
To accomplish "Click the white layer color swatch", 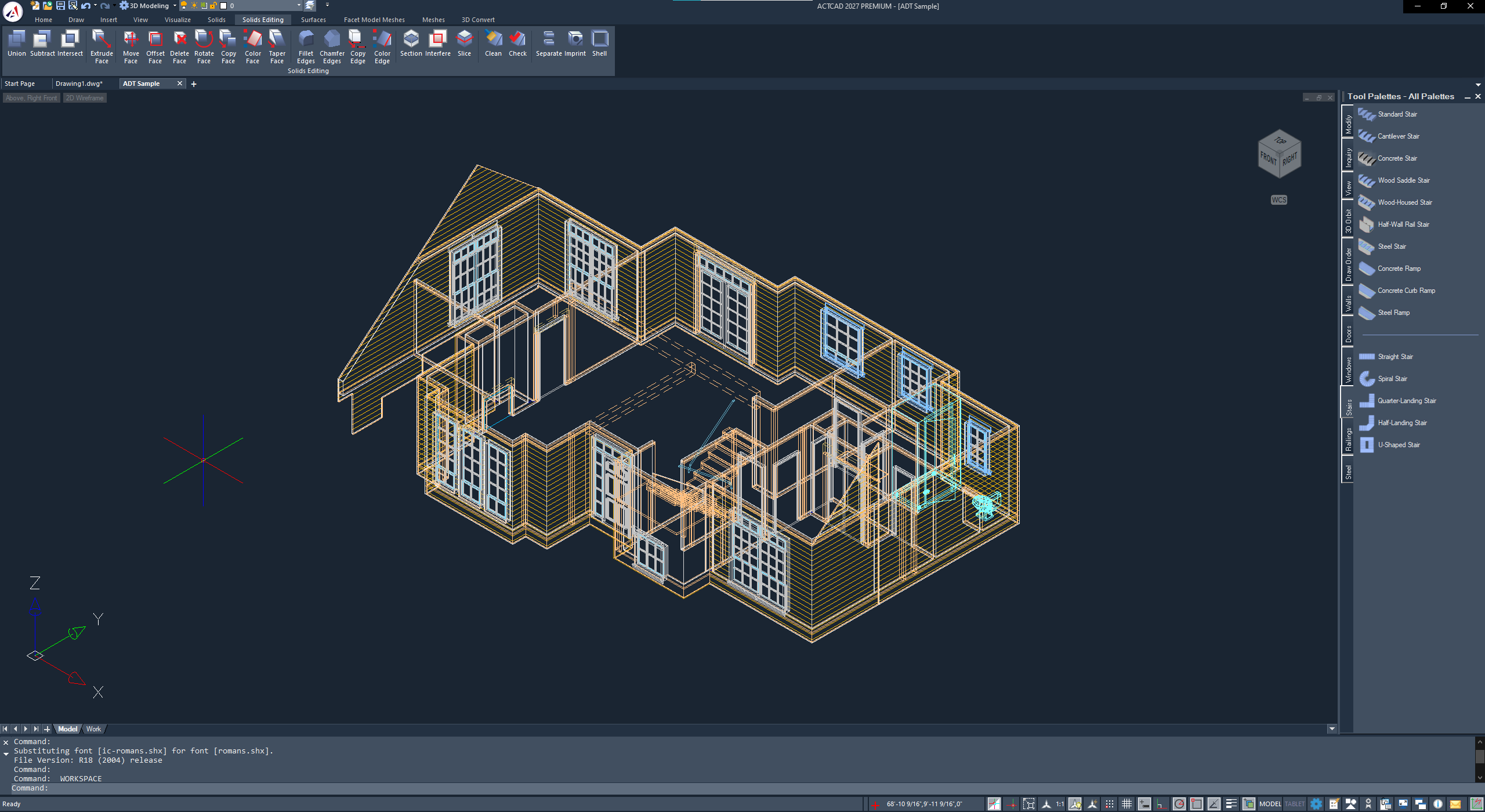I will (x=223, y=6).
